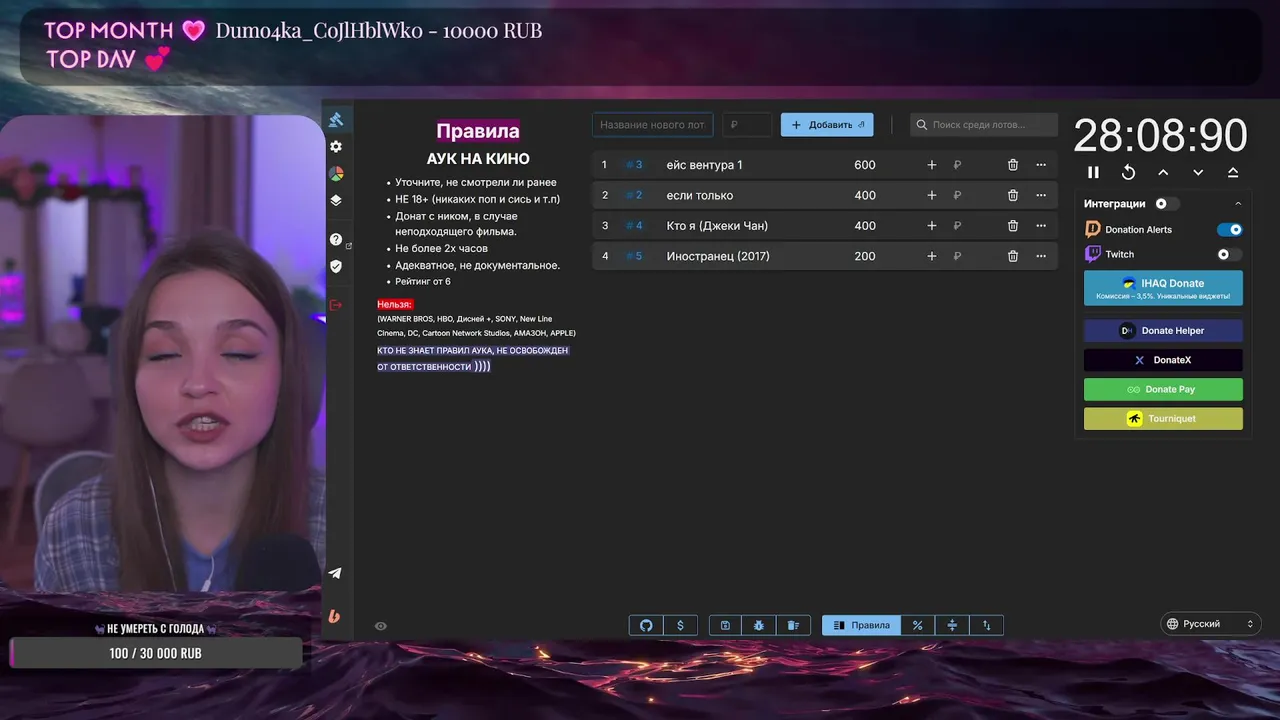This screenshot has width=1280, height=720.
Task: Click the dollar sign toolbar button
Action: (x=681, y=625)
